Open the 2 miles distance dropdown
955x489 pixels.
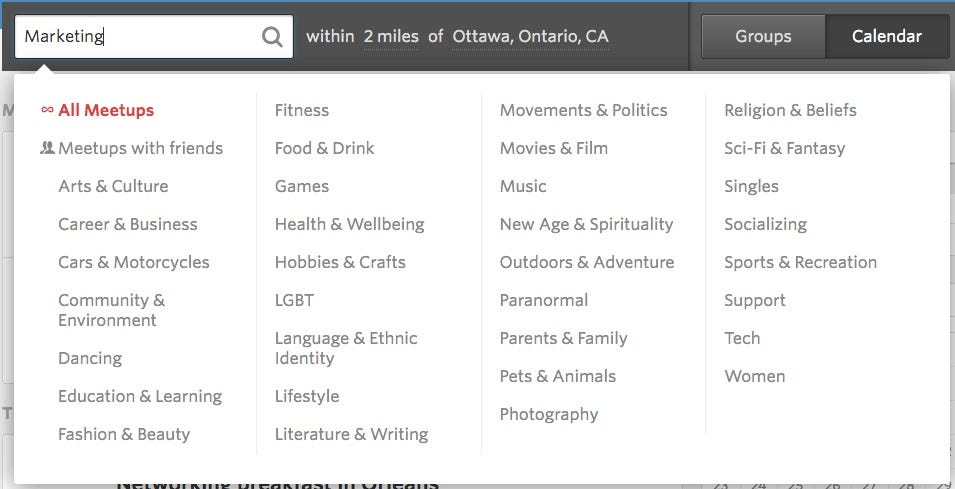[x=392, y=37]
